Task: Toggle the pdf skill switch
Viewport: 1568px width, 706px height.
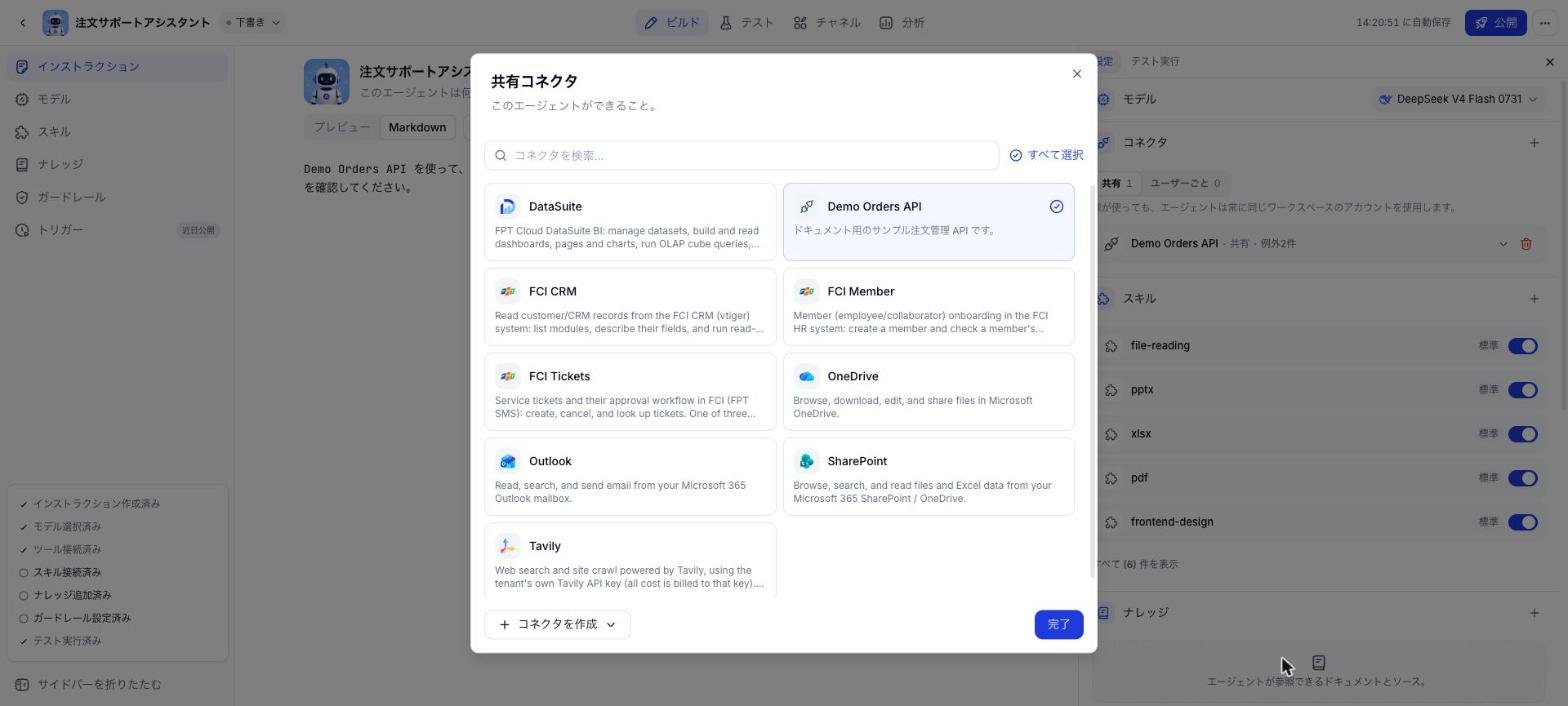Action: pyautogui.click(x=1523, y=478)
